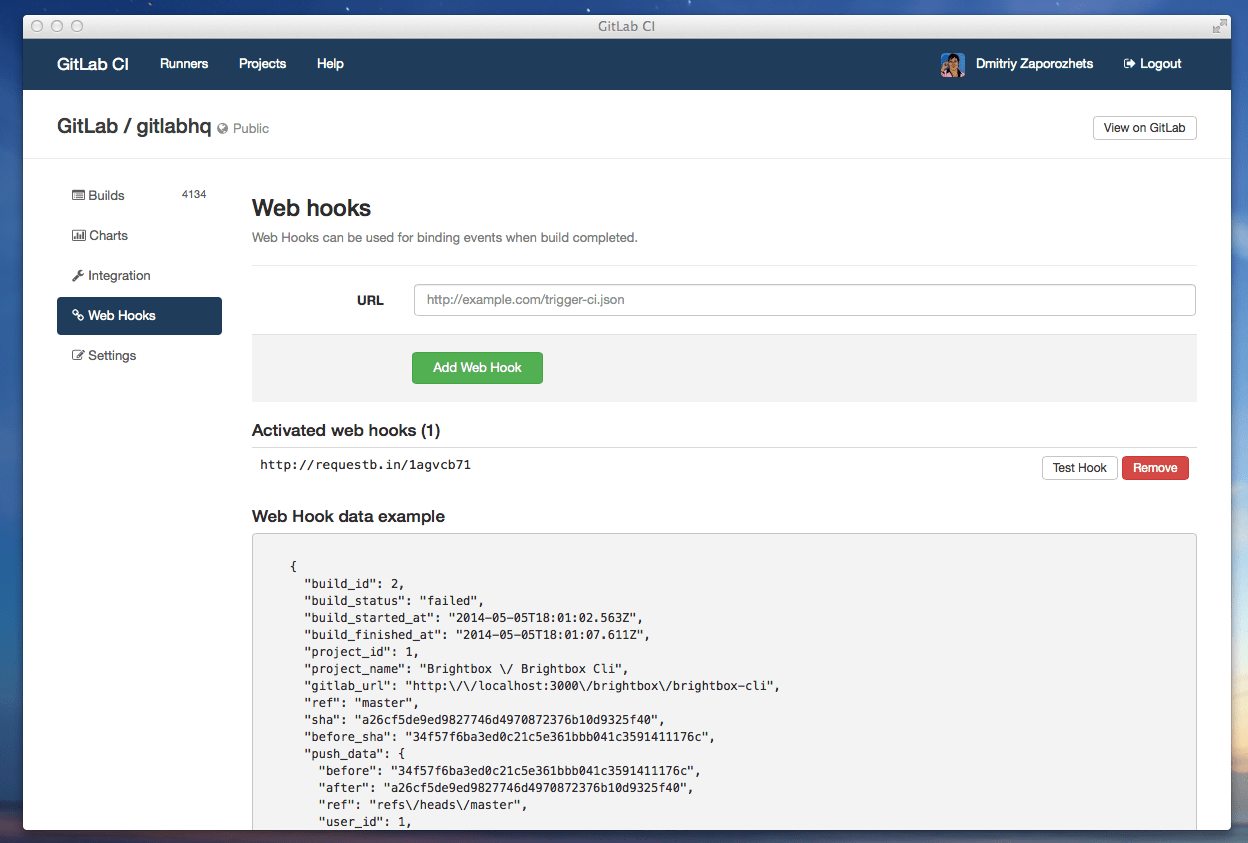This screenshot has height=843, width=1248.
Task: Click the user avatar picture
Action: point(952,64)
